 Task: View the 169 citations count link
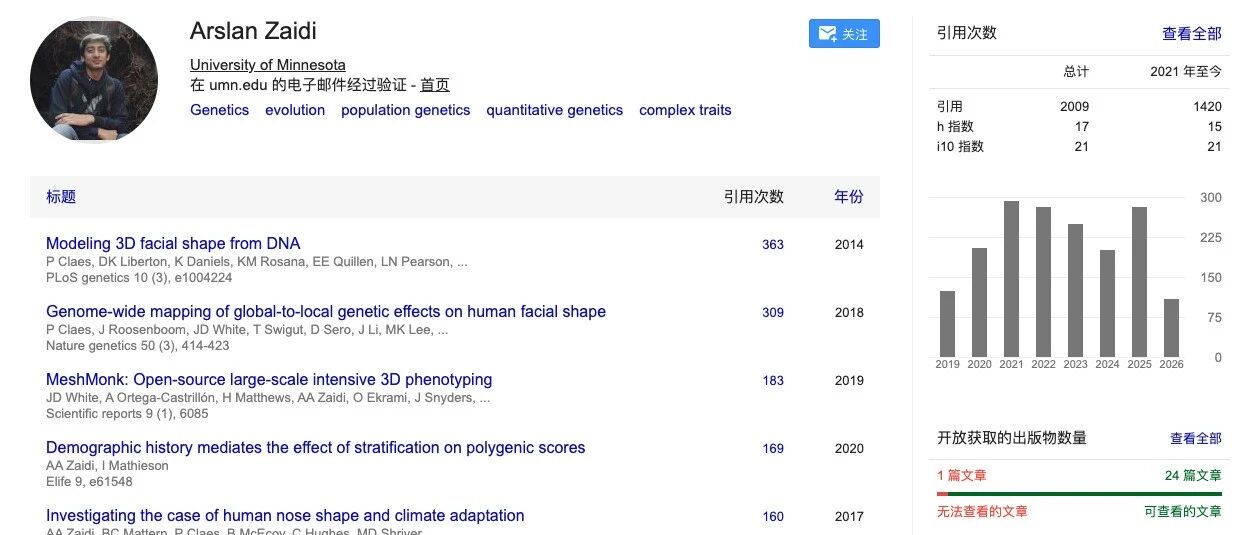[x=773, y=448]
